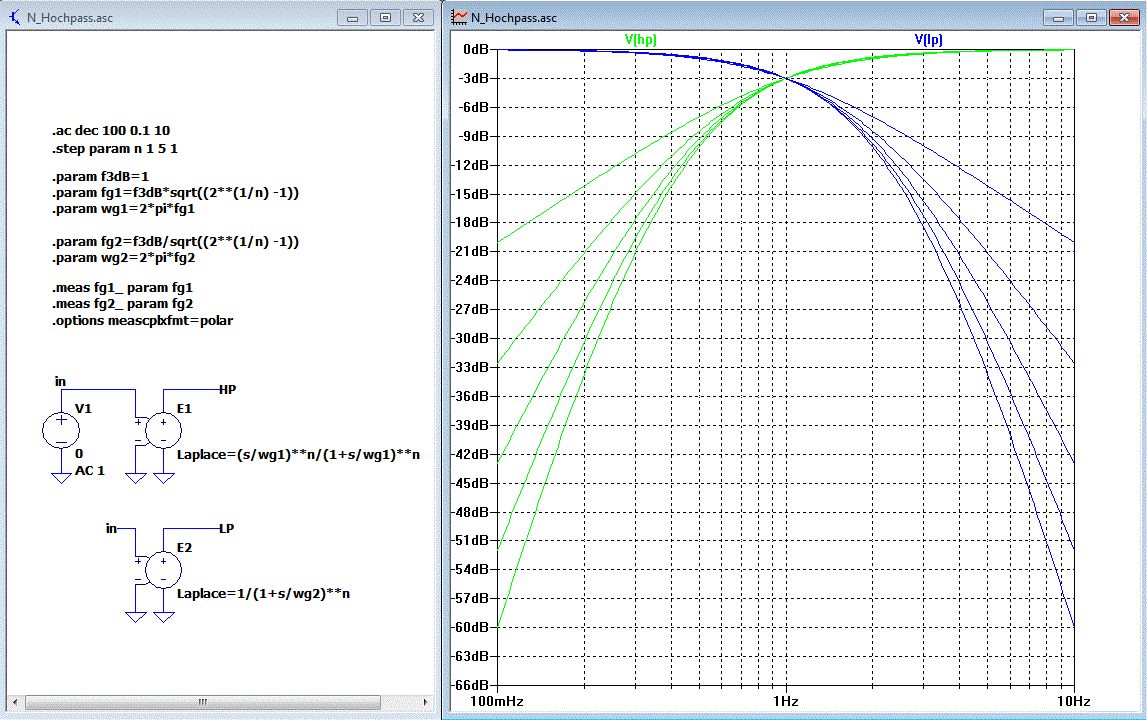Click the ground symbol beneath V1
1147x720 pixels.
pos(60,478)
